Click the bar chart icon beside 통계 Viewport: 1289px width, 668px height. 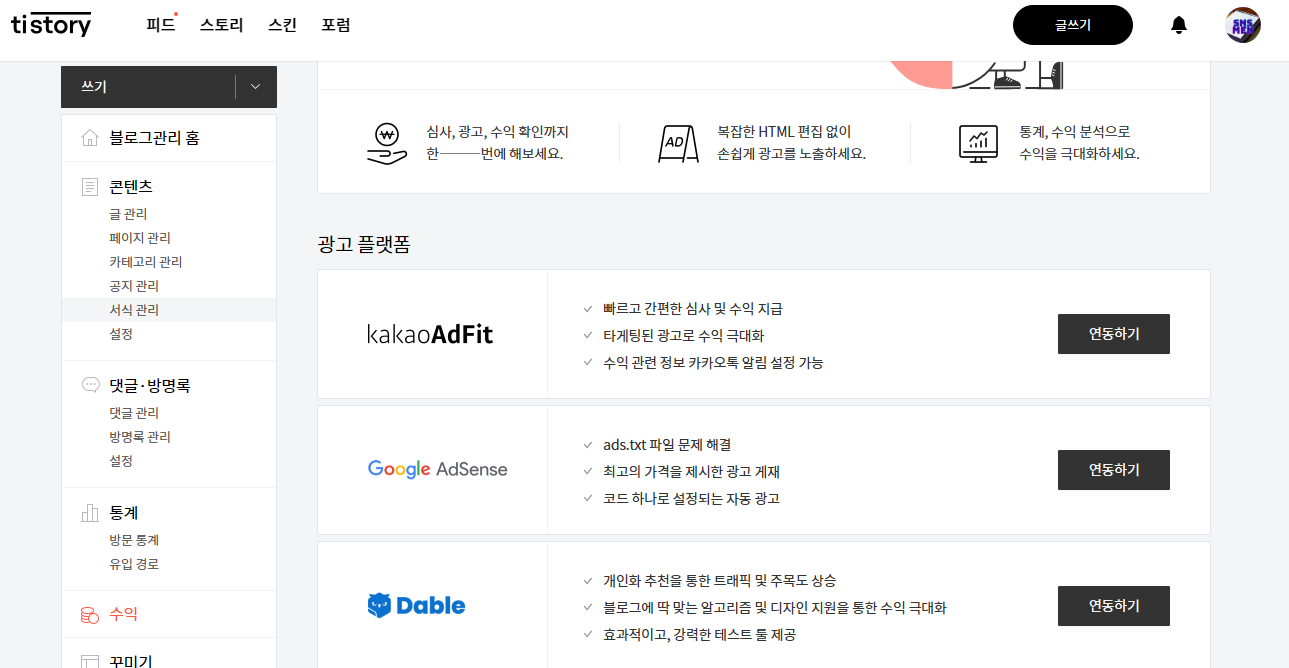[x=90, y=513]
